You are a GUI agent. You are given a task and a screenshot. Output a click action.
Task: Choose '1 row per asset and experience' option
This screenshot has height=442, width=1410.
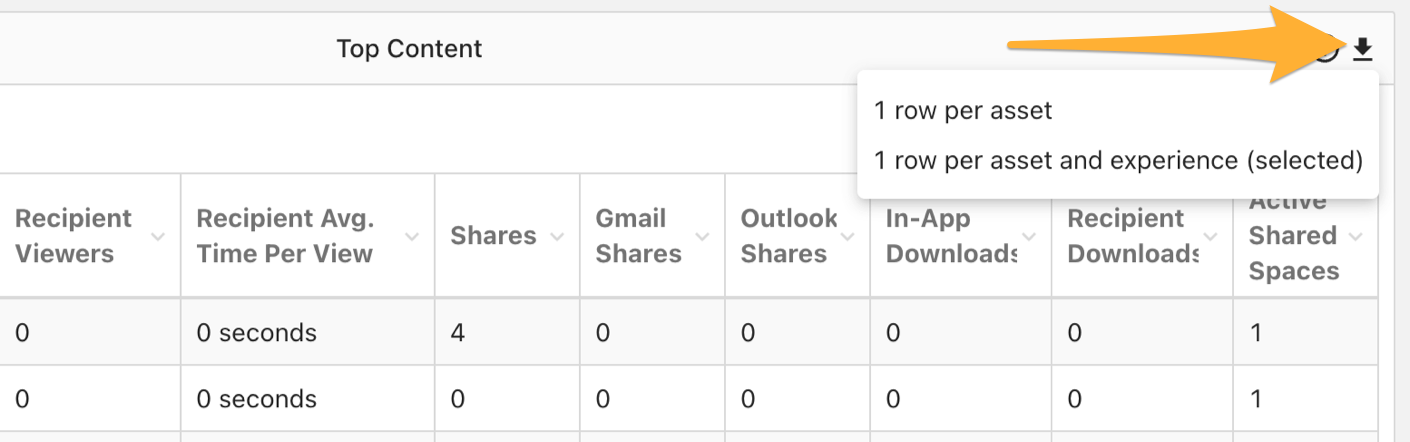[x=1118, y=160]
